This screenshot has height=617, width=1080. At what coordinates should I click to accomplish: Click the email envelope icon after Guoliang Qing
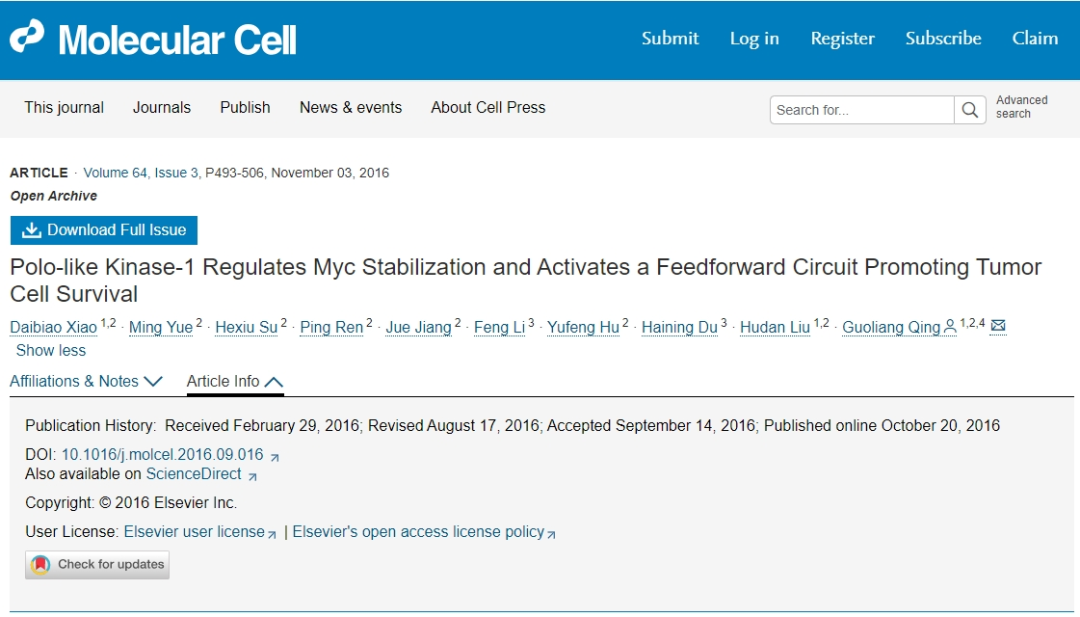[x=997, y=325]
